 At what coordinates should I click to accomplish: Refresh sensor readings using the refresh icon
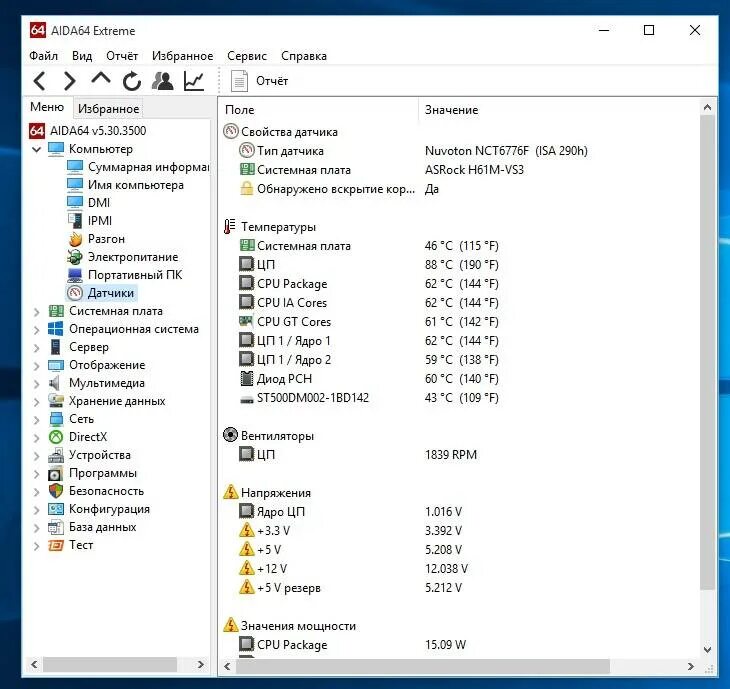pyautogui.click(x=132, y=81)
